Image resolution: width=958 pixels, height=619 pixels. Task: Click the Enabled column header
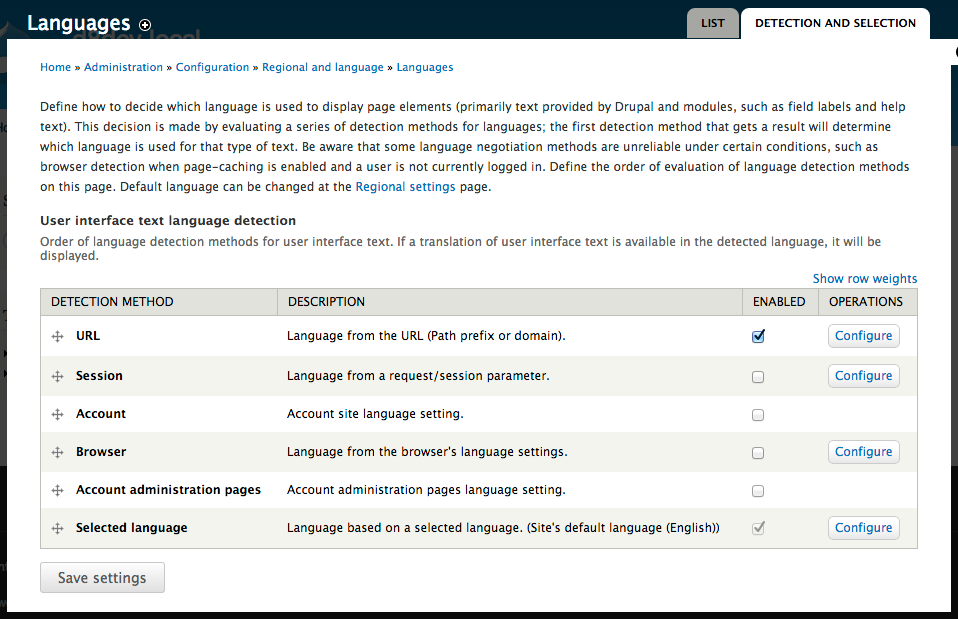pyautogui.click(x=779, y=302)
